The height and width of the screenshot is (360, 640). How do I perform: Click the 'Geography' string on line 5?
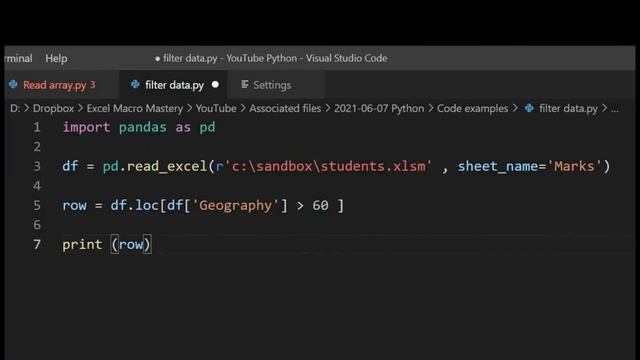coord(236,205)
